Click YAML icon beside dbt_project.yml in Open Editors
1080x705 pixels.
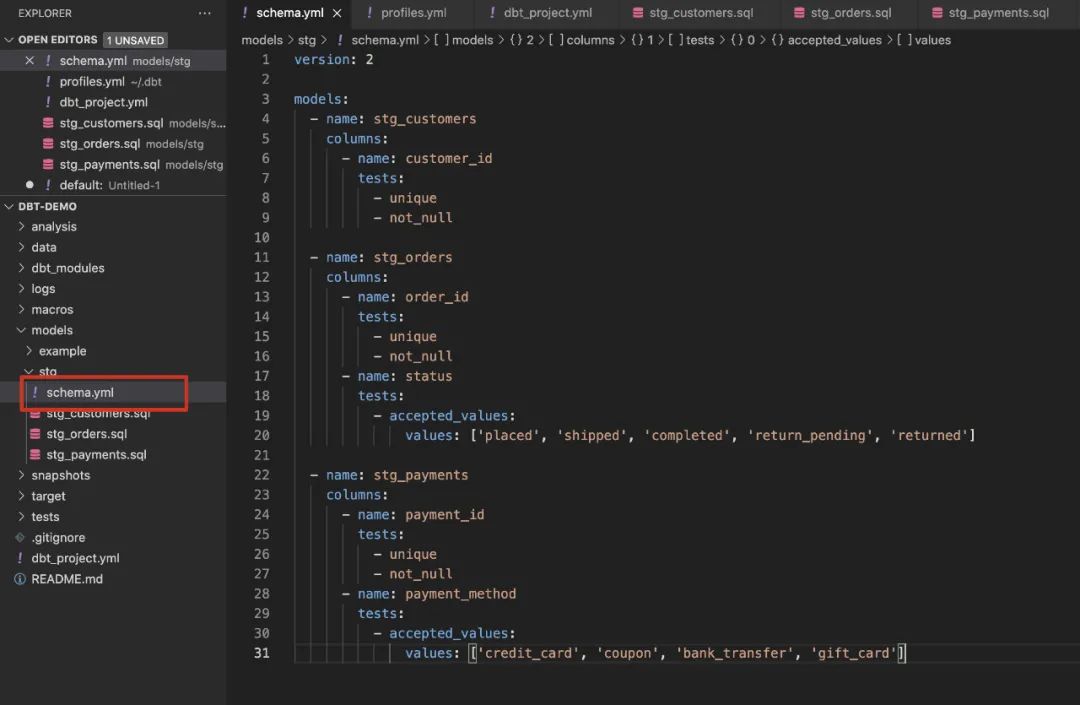(x=48, y=102)
